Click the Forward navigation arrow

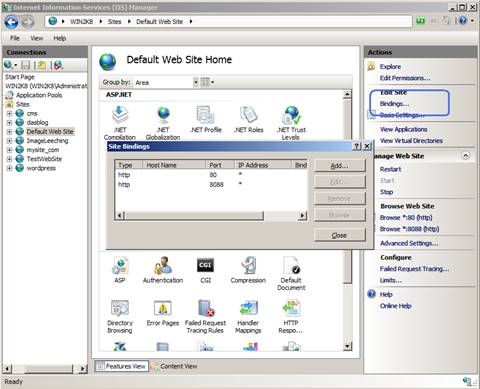click(x=28, y=22)
